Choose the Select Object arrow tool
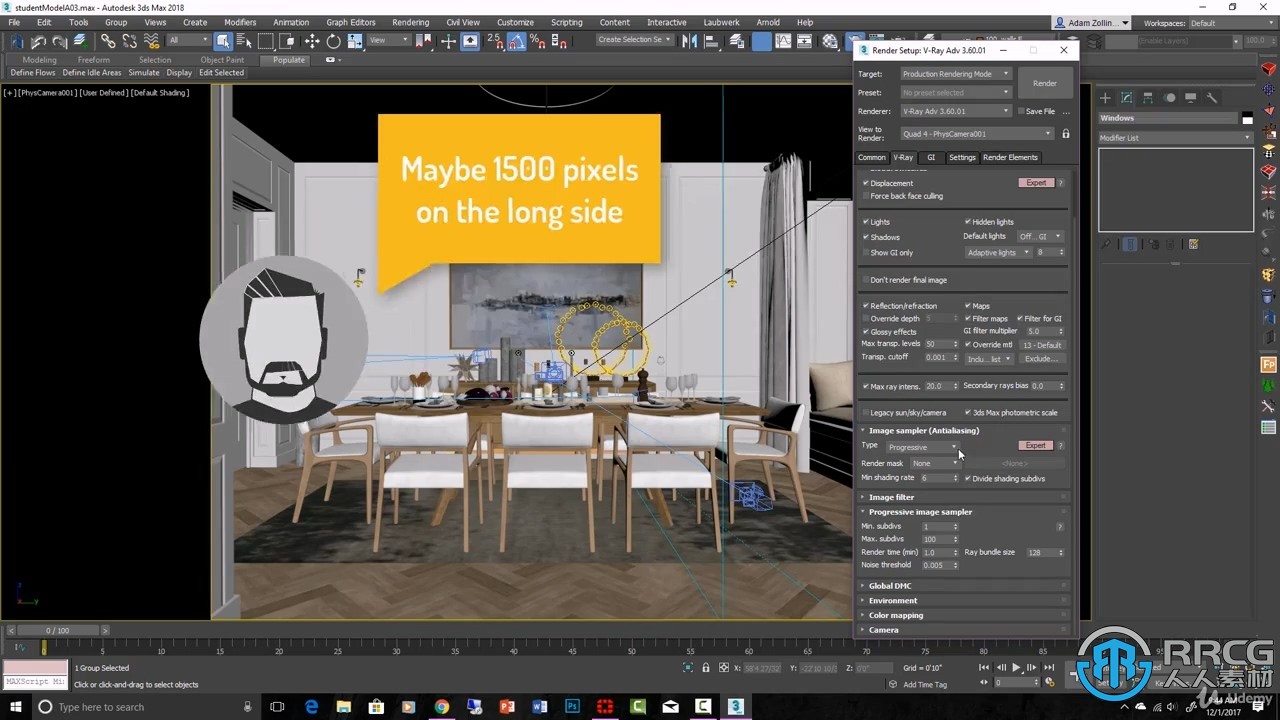Image resolution: width=1280 pixels, height=720 pixels. coord(223,41)
